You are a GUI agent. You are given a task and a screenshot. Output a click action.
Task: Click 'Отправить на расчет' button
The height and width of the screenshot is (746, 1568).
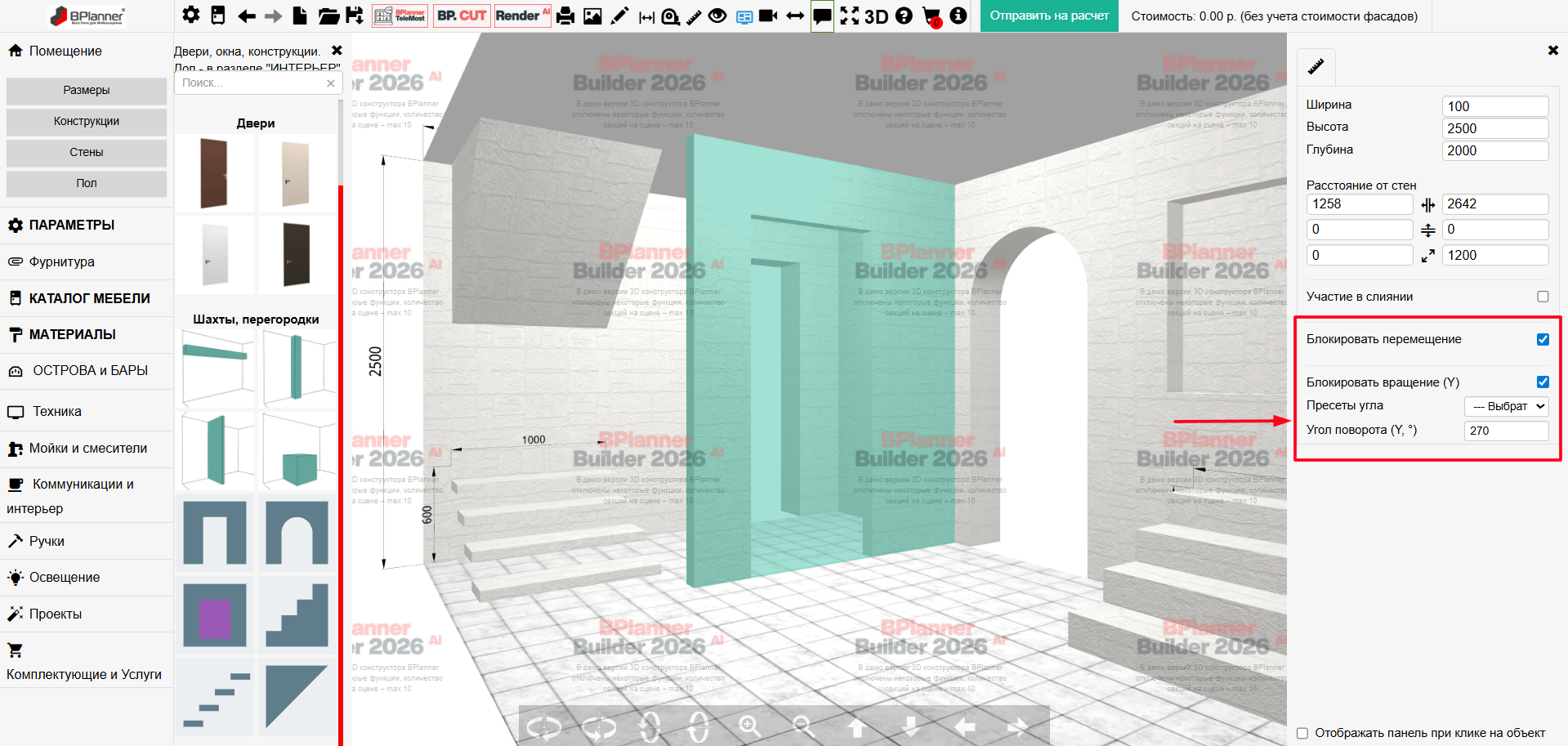coord(1049,16)
